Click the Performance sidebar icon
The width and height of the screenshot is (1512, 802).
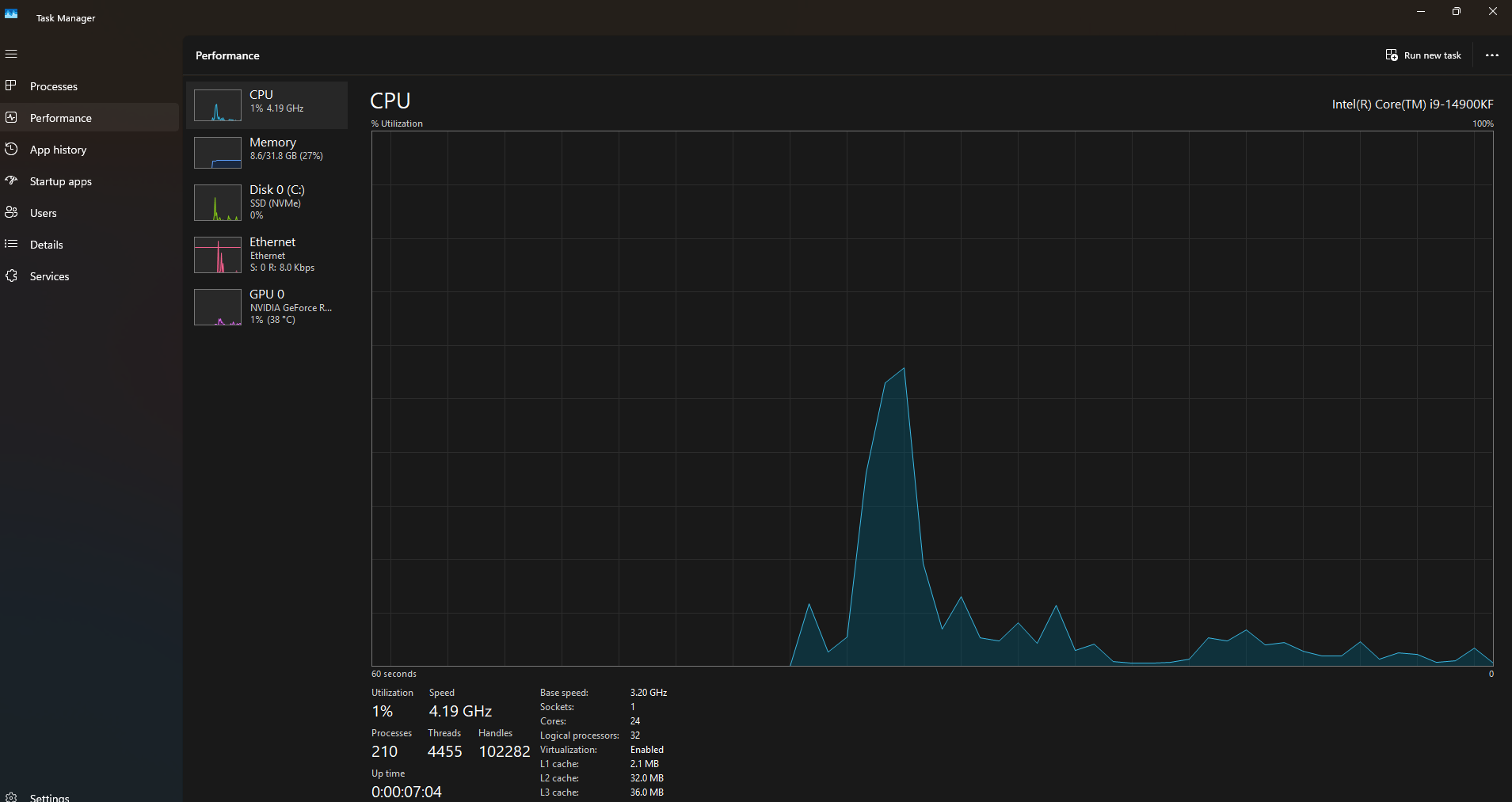(11, 117)
